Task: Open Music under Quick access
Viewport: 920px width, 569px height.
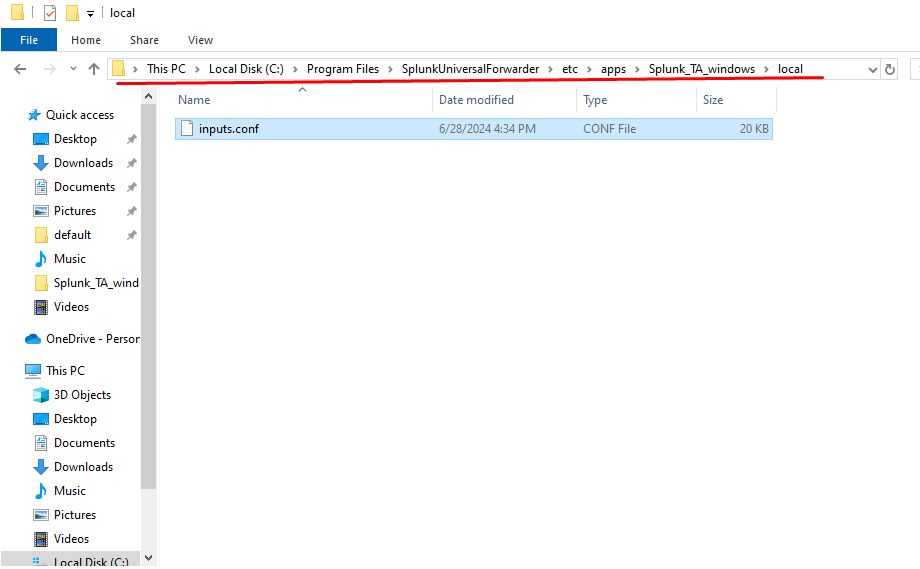Action: 70,259
